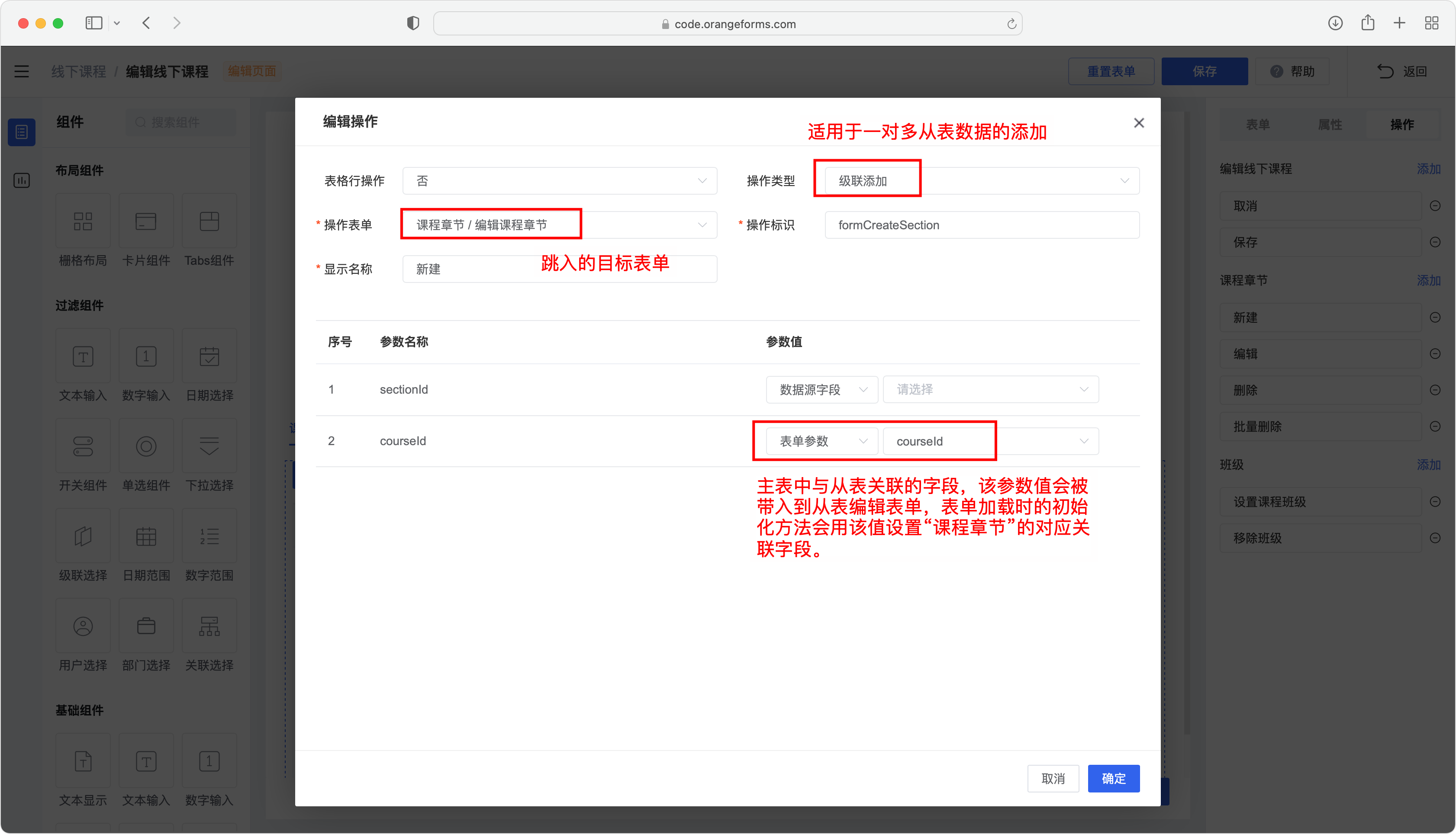Click the Safari reload page icon
This screenshot has width=1456, height=834.
click(1011, 24)
